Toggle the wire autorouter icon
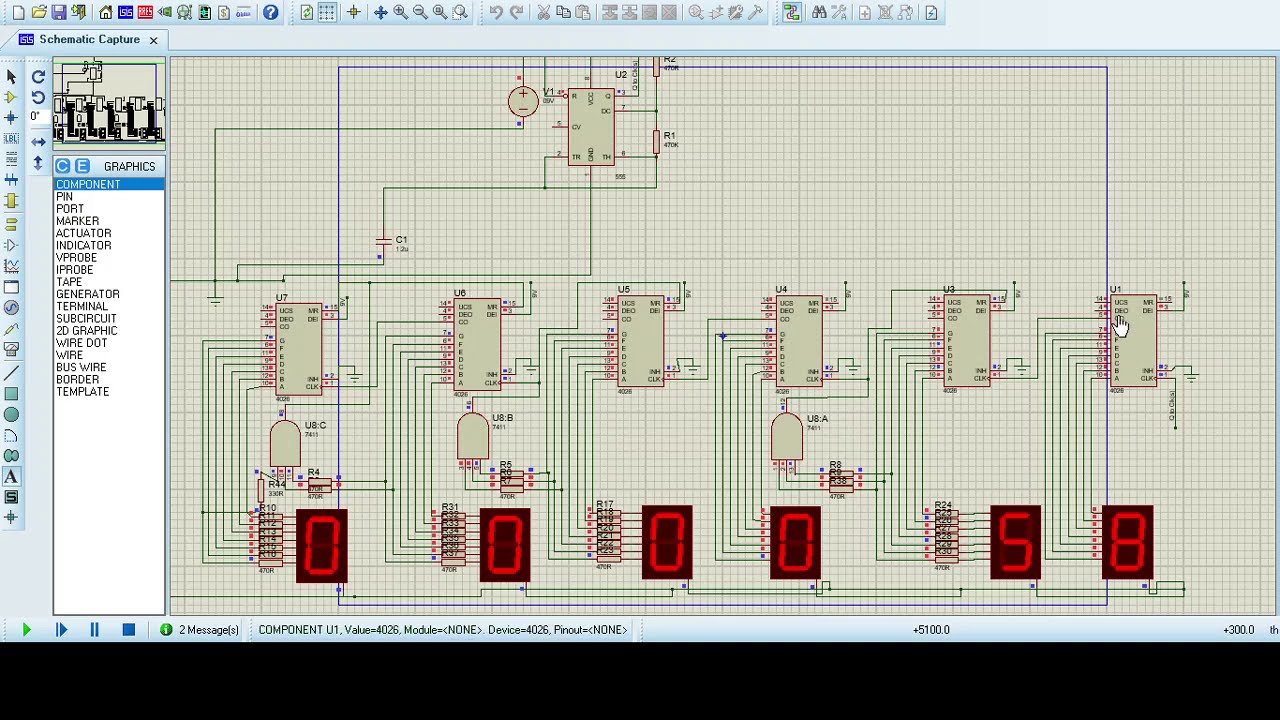The height and width of the screenshot is (720, 1280). (790, 13)
